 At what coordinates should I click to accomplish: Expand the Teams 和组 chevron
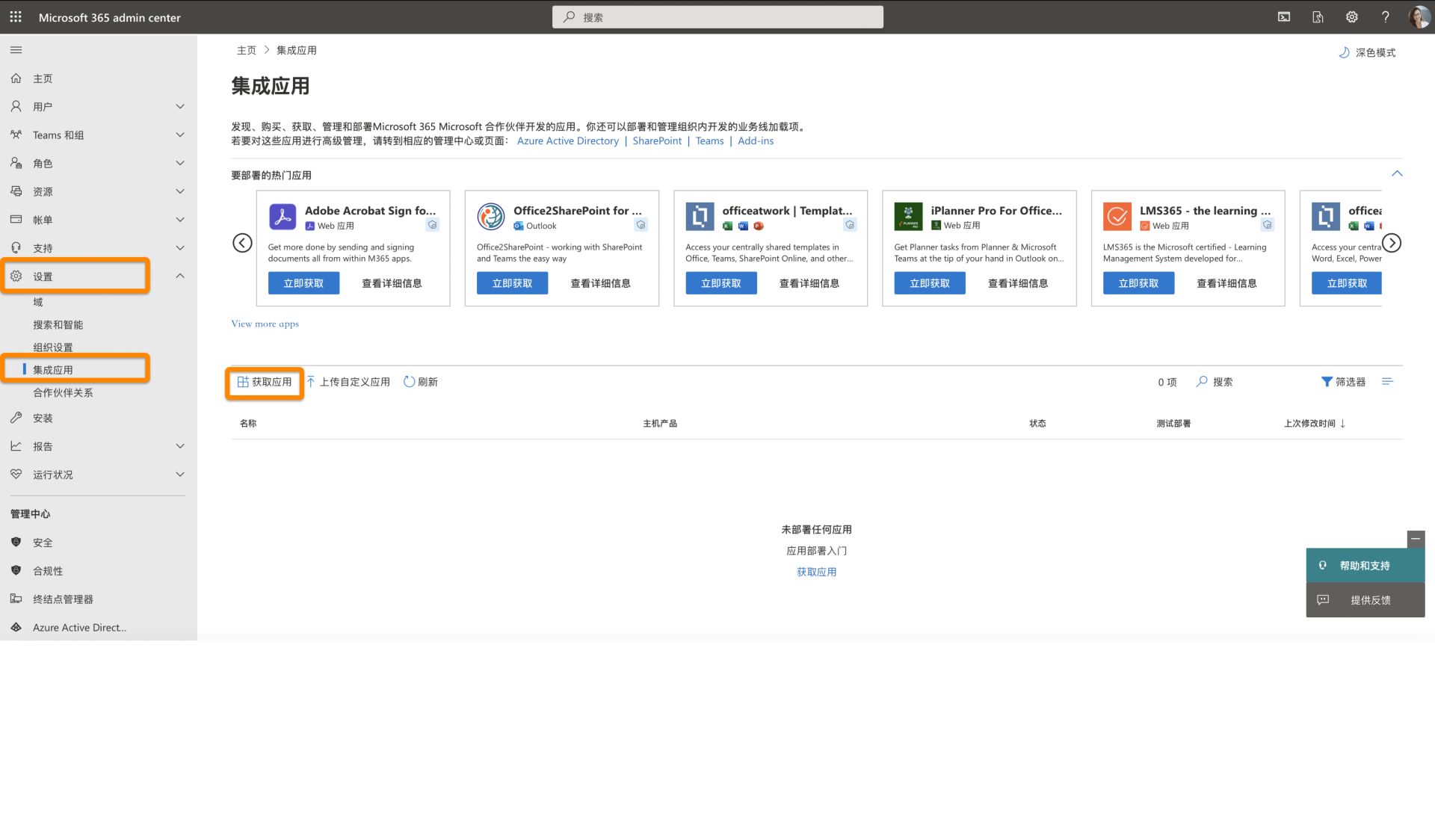[x=180, y=135]
